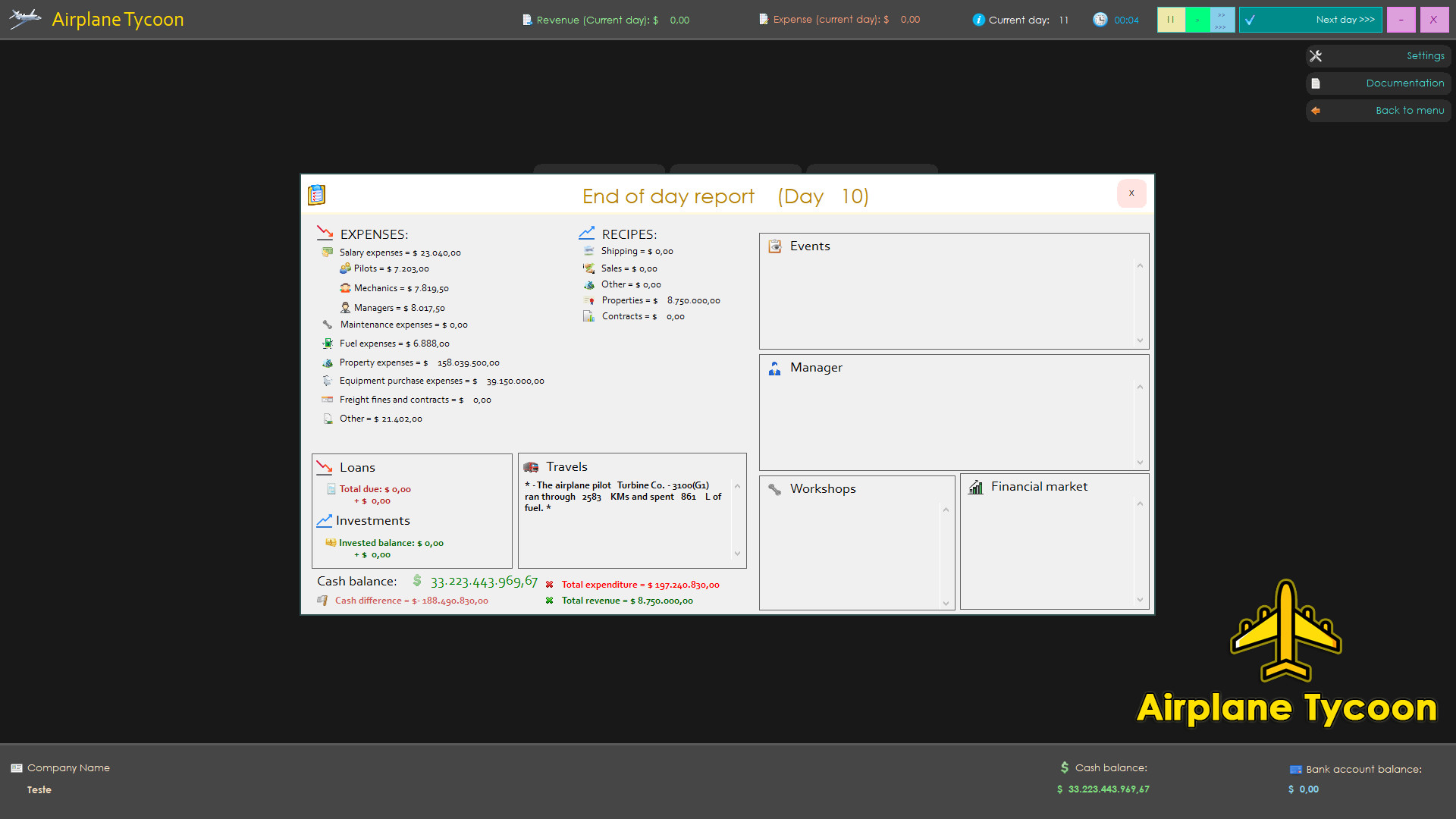Screen dimensions: 1456x819
Task: Click the fuel expenses icon
Action: (x=327, y=343)
